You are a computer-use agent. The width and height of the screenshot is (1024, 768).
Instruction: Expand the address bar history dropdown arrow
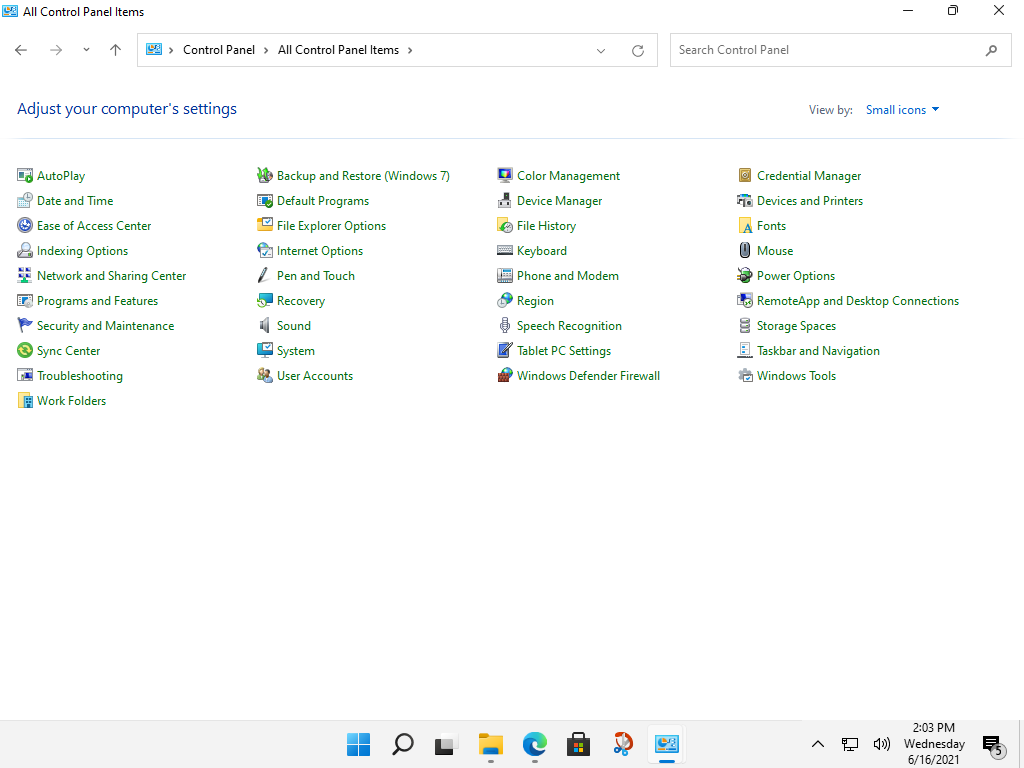click(601, 50)
